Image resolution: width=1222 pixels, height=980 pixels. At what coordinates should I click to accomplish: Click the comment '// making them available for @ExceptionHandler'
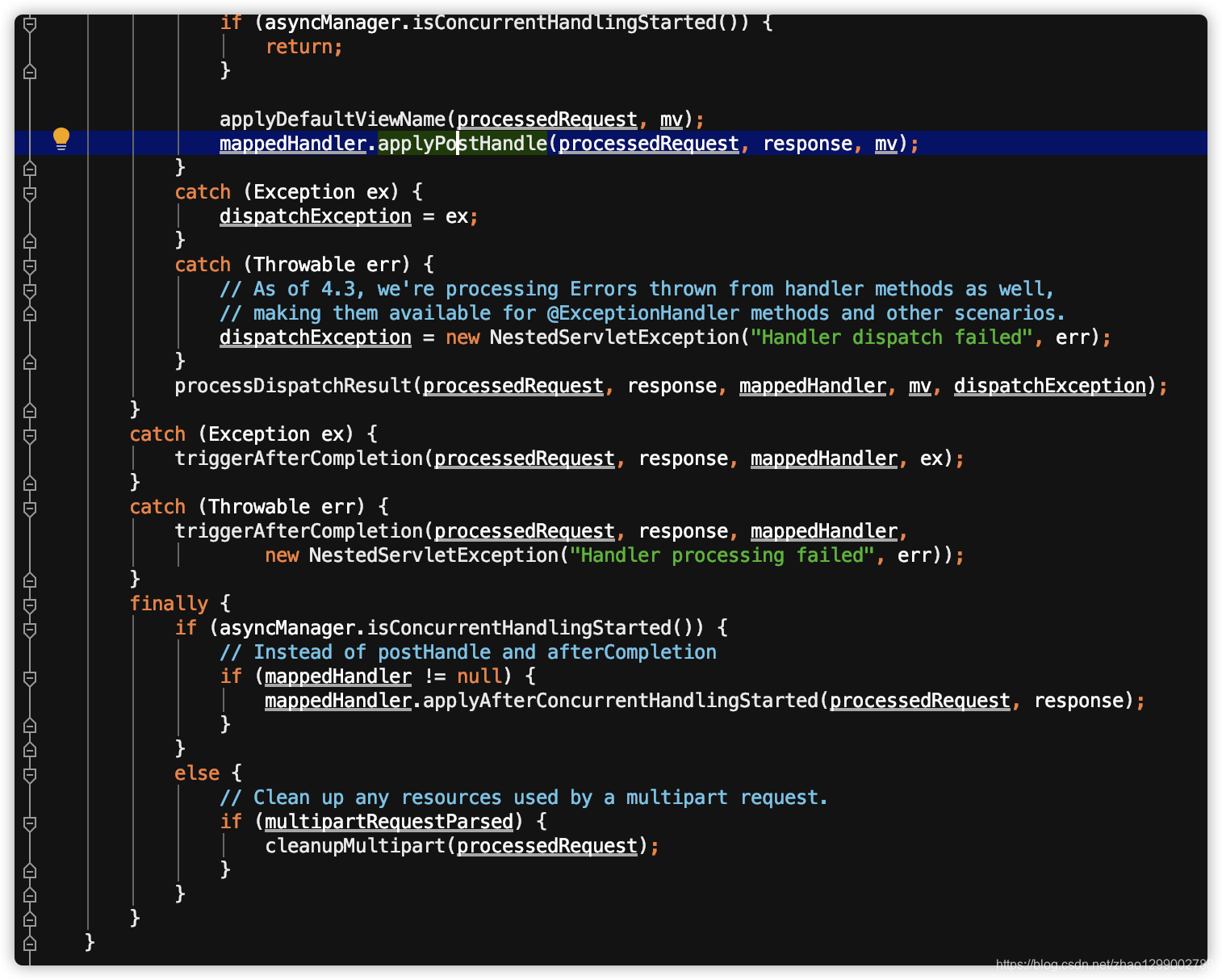pyautogui.click(x=642, y=313)
